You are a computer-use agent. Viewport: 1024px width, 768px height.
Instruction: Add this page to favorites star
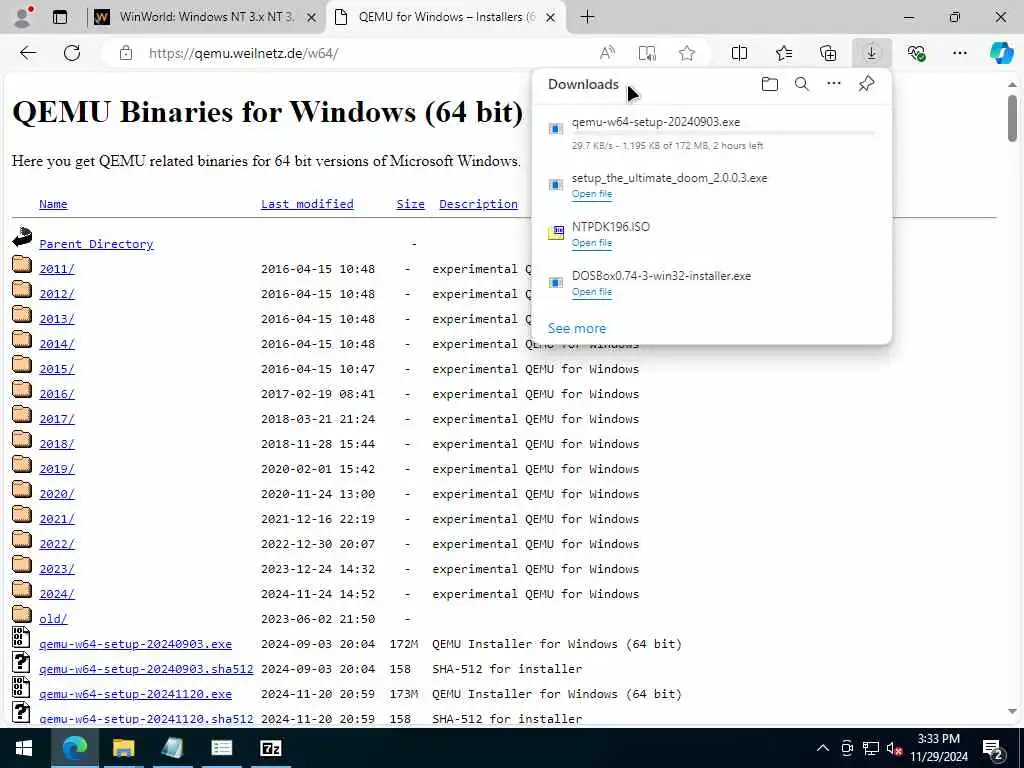[686, 53]
